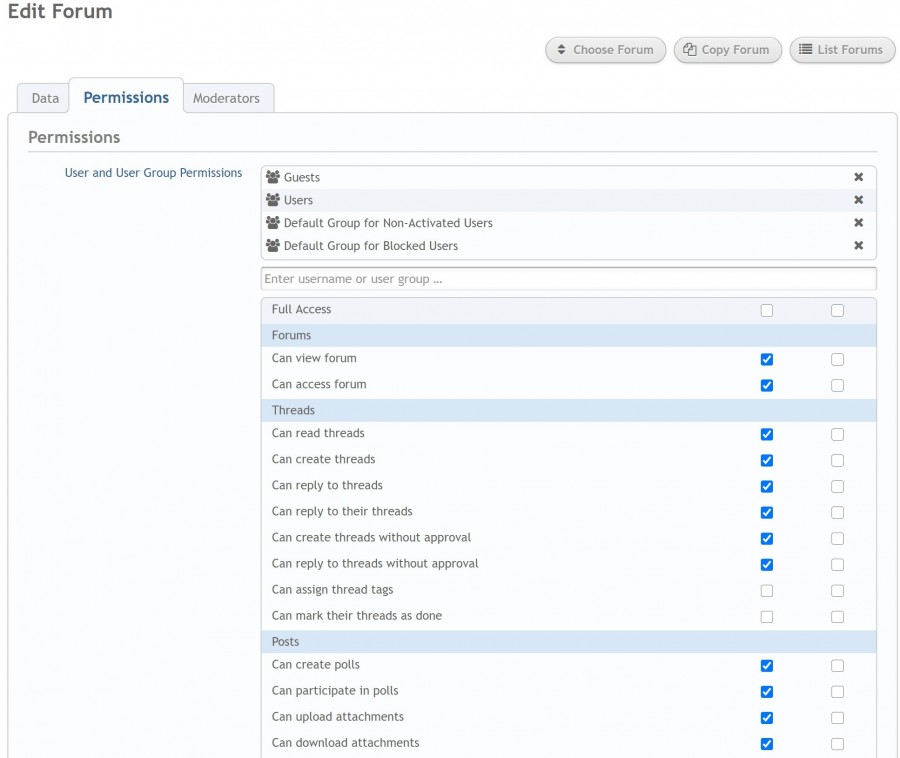Remove Default Group for Blocked Users
The image size is (900, 758).
click(x=858, y=246)
